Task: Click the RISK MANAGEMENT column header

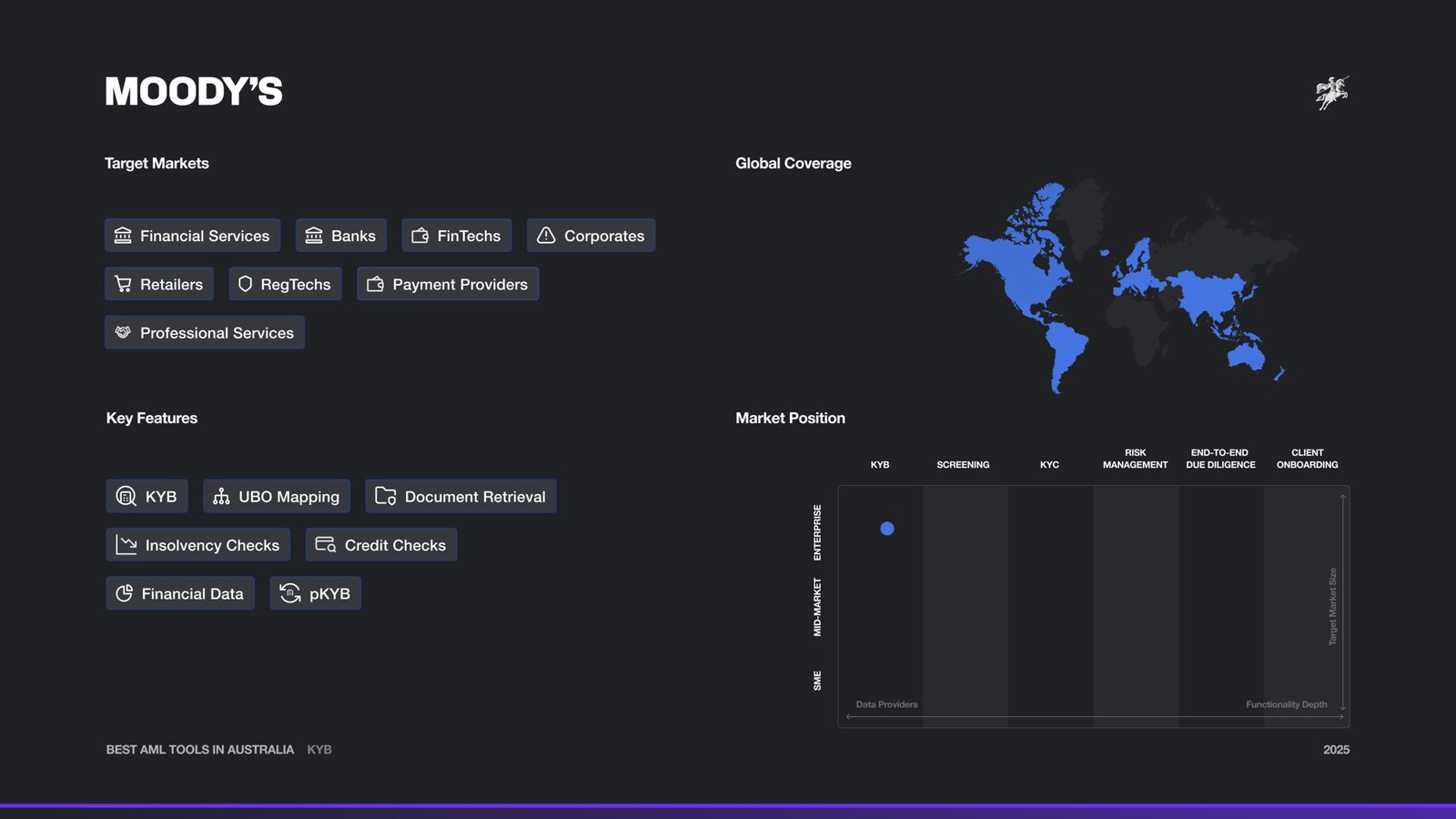Action: click(x=1135, y=459)
